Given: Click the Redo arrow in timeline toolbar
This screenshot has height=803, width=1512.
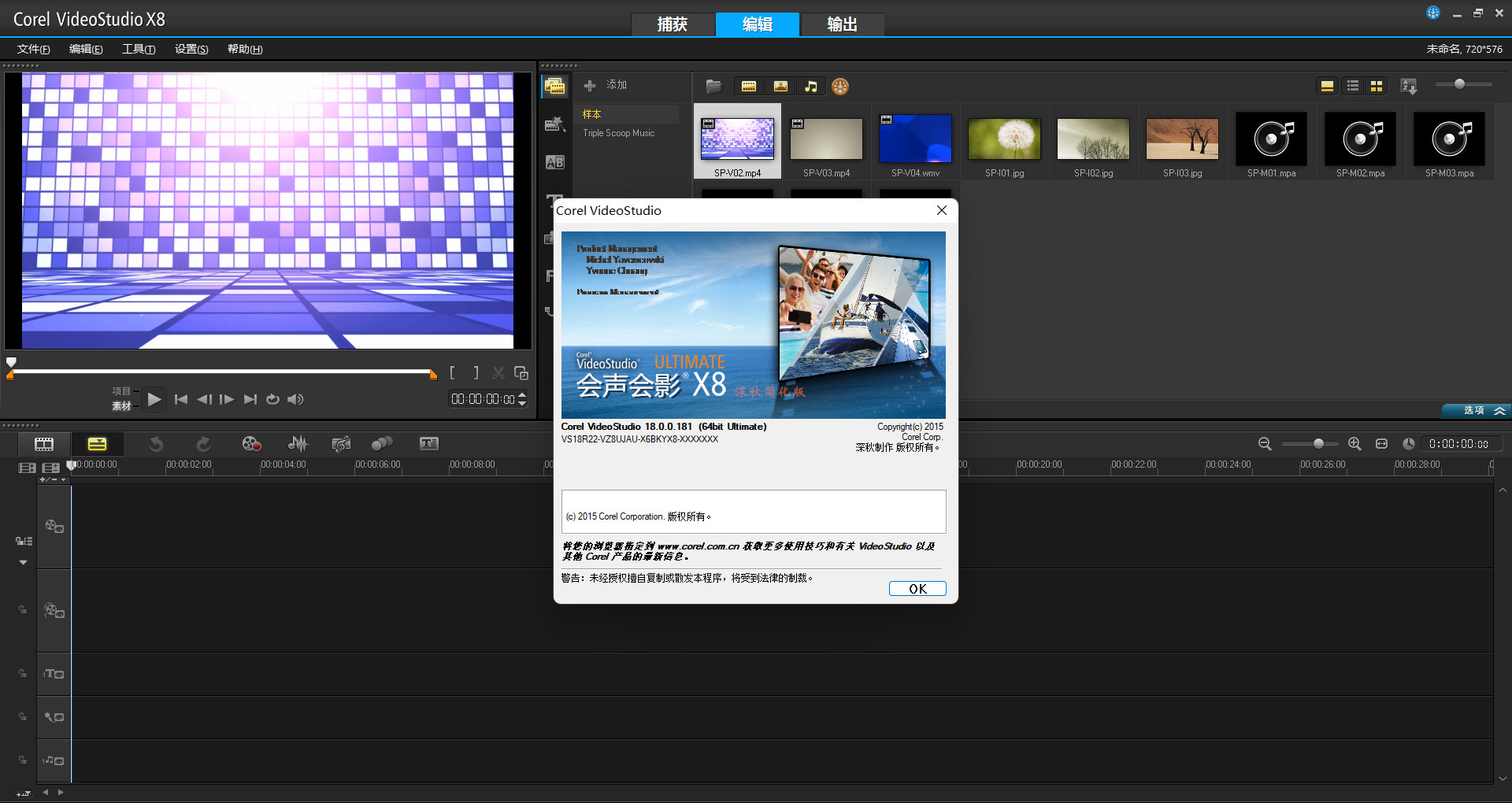Looking at the screenshot, I should 203,444.
